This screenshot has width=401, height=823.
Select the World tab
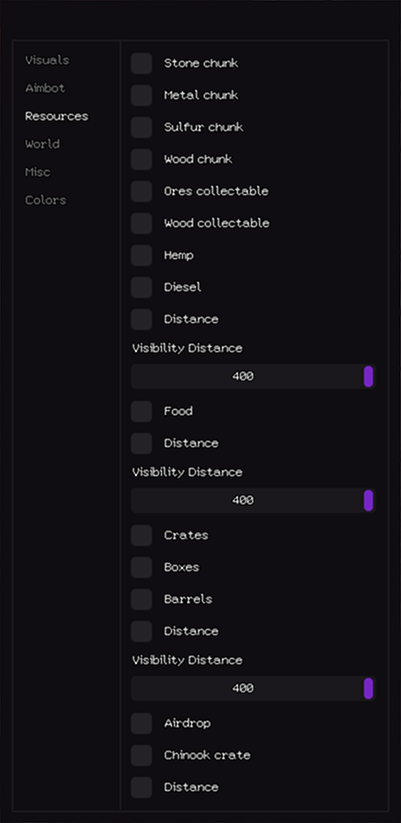point(42,144)
